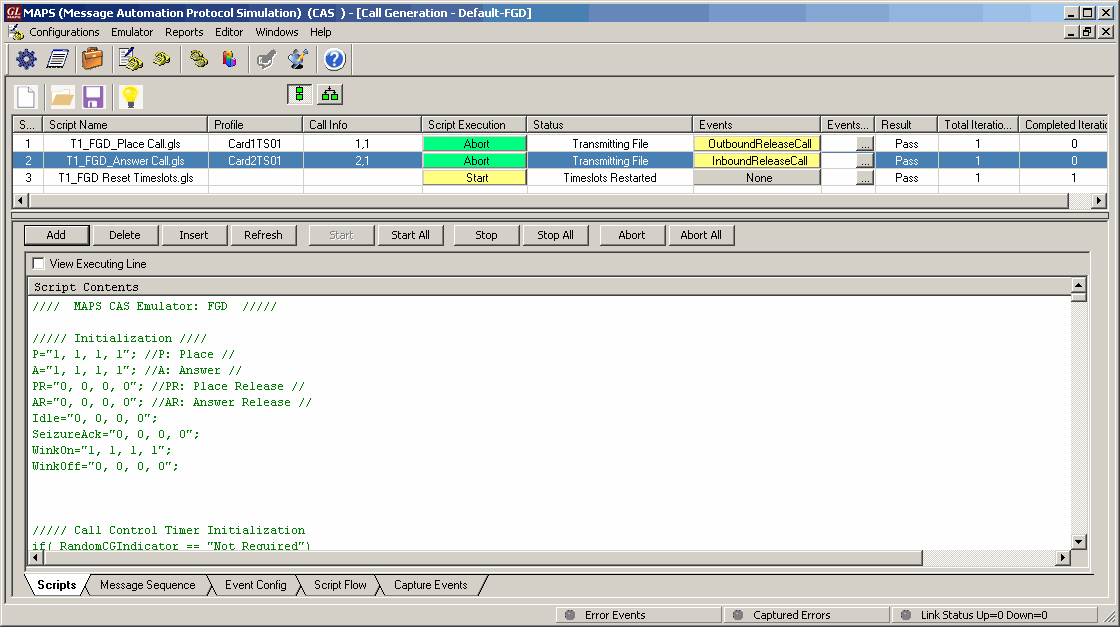Switch to the Event Config tab

tap(256, 585)
